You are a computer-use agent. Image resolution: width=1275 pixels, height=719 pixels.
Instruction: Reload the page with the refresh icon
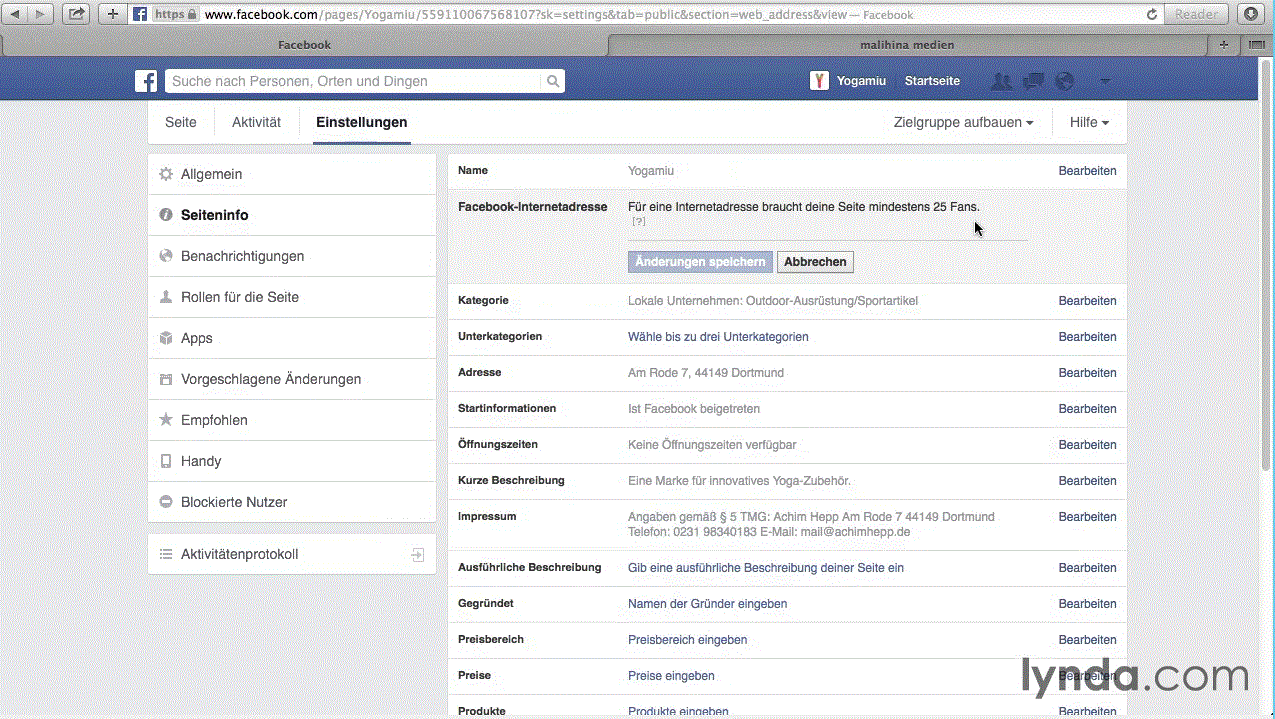(1152, 14)
